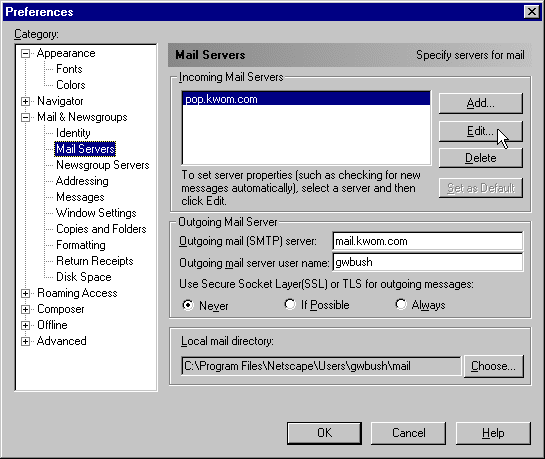
Task: Expand the Offline category
Action: pos(25,326)
